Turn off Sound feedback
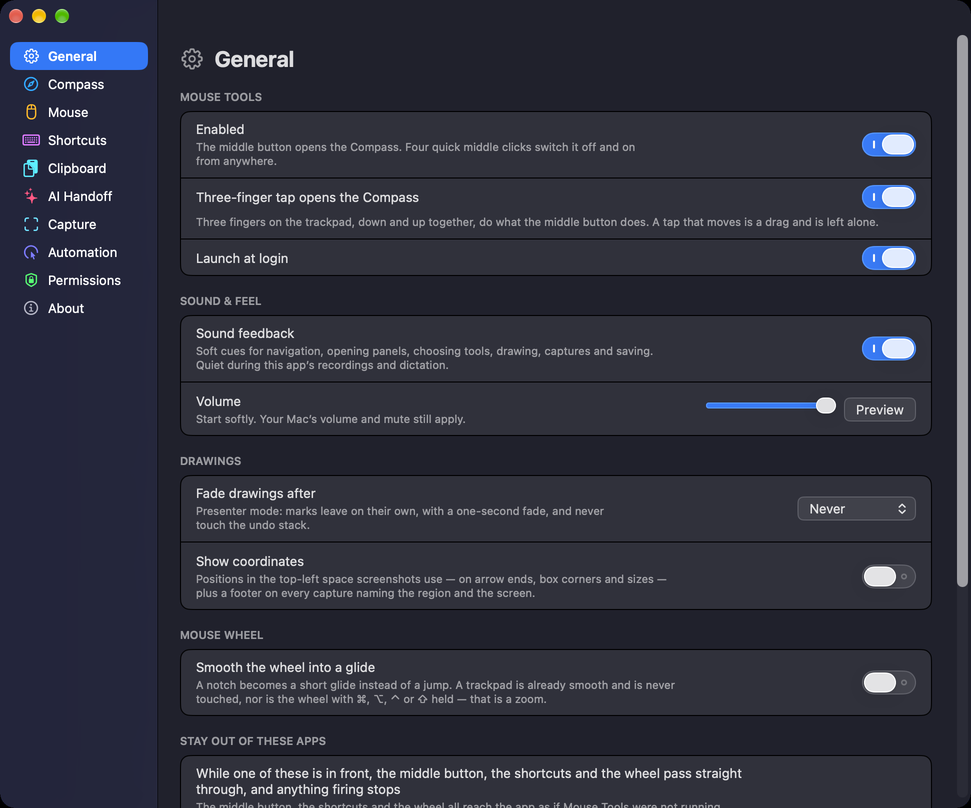Viewport: 971px width, 808px height. point(889,349)
